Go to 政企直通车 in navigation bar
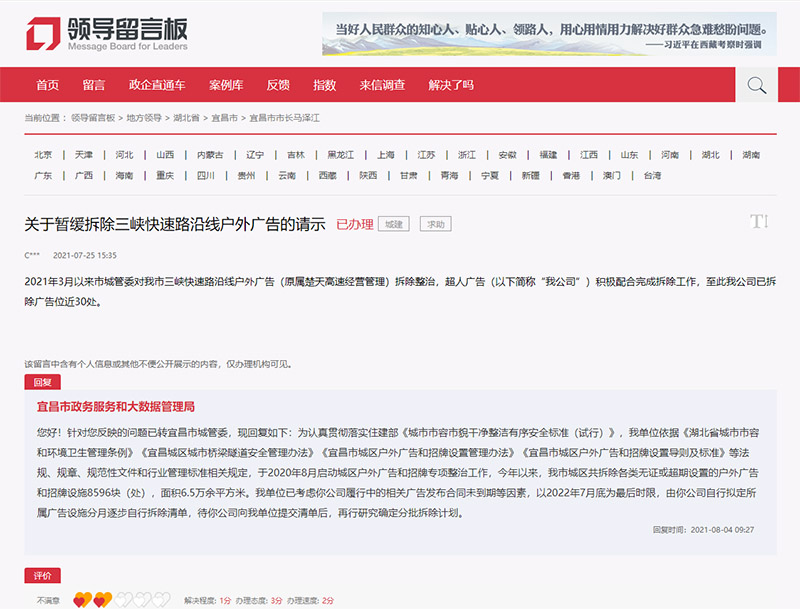This screenshot has height=609, width=800. 157,85
